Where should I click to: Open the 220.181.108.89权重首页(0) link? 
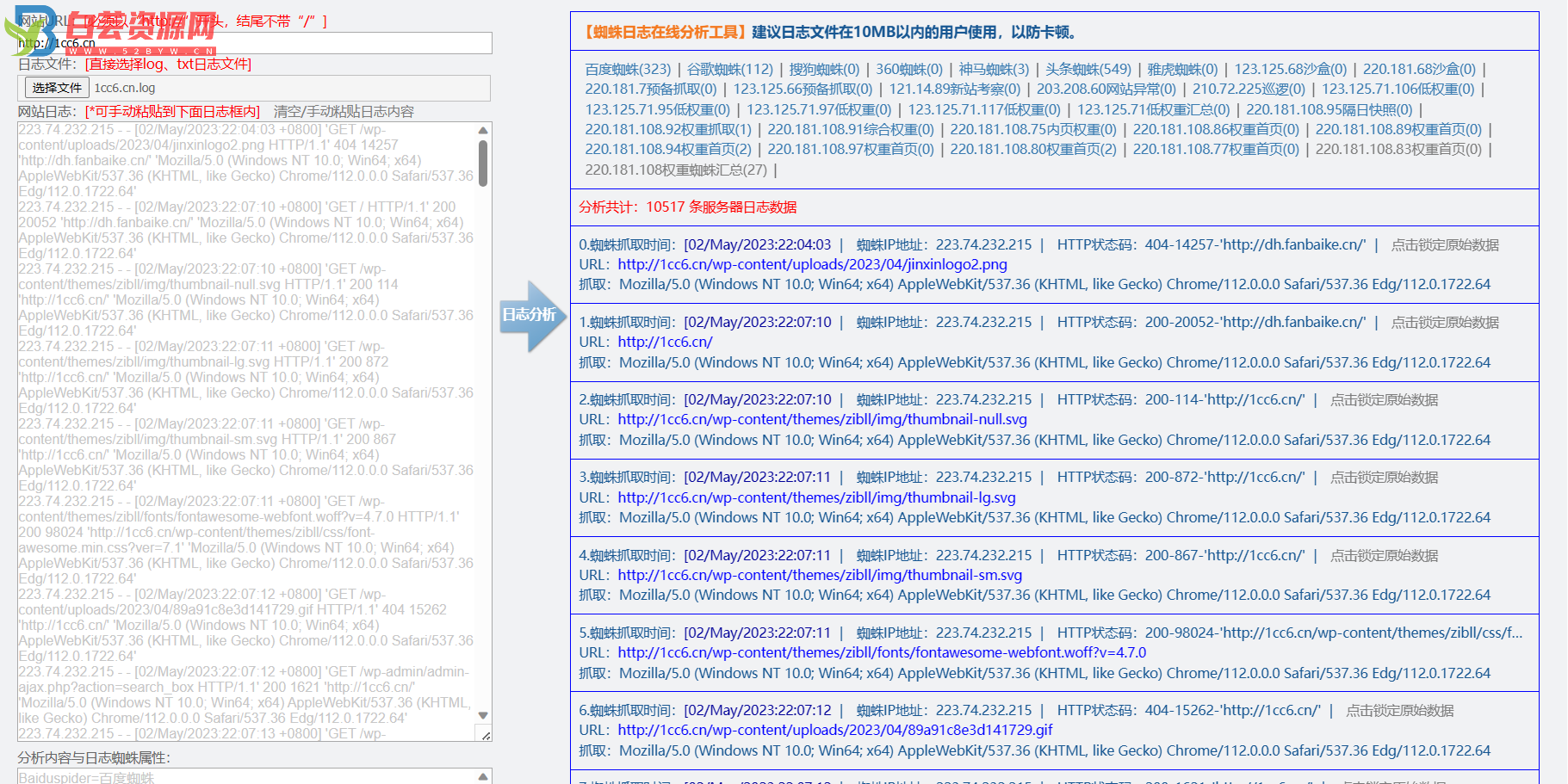[1398, 129]
